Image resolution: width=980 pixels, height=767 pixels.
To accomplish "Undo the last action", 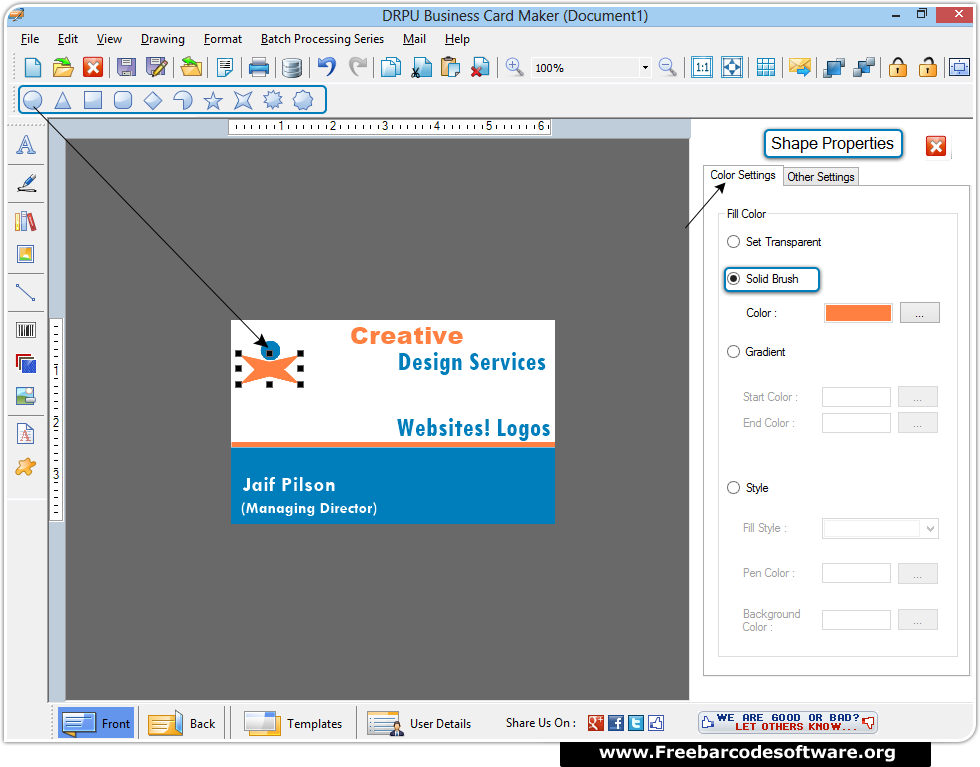I will 327,66.
